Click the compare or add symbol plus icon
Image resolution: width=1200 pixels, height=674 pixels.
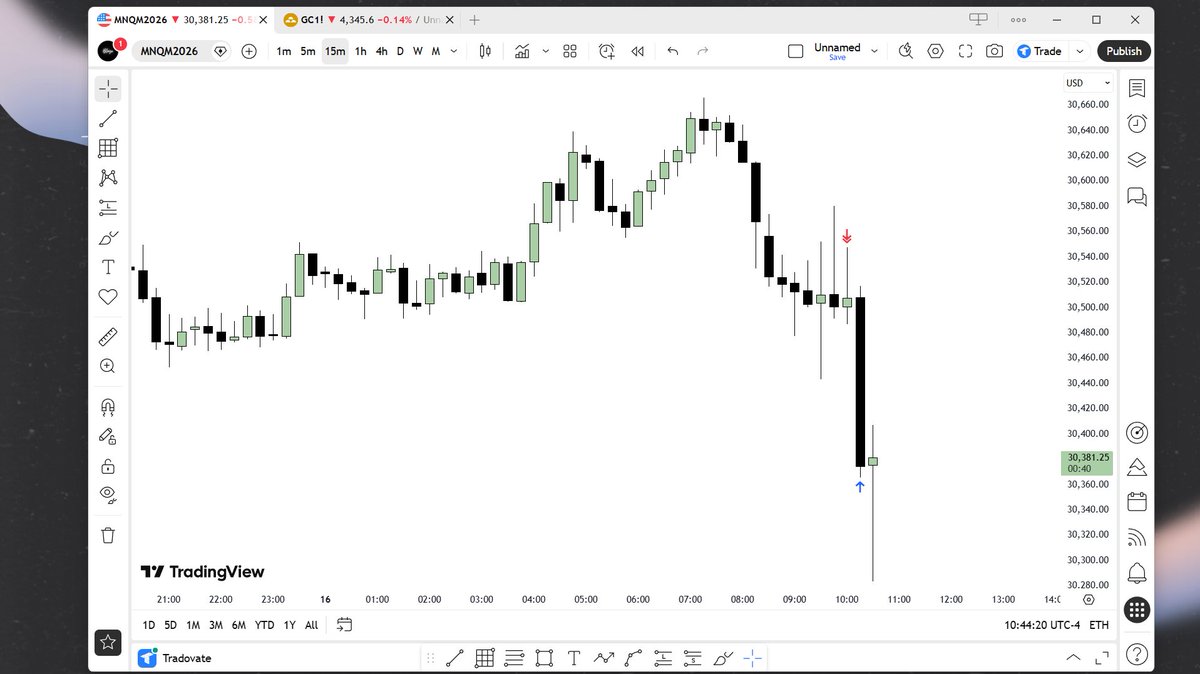pyautogui.click(x=248, y=51)
